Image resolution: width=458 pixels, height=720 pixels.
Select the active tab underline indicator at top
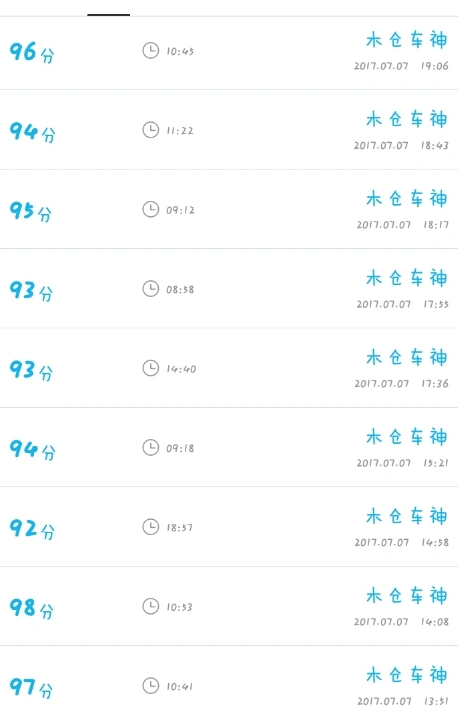coord(108,15)
